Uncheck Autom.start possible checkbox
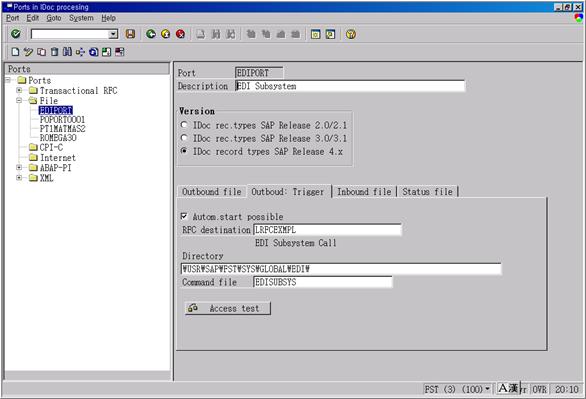This screenshot has width=586, height=399. [x=184, y=216]
